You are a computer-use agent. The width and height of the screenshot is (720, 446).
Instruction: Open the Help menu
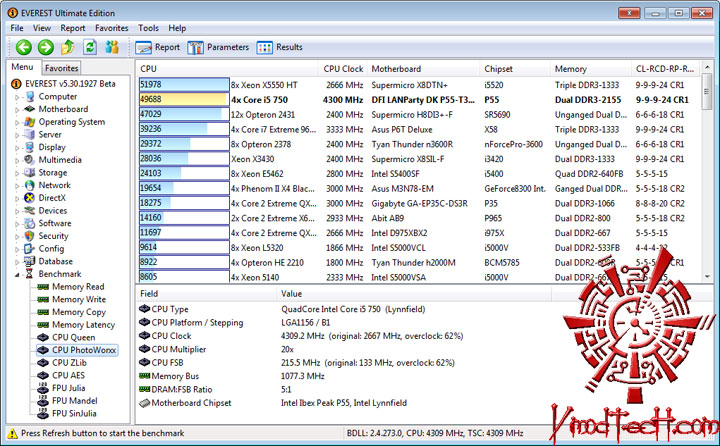(177, 28)
